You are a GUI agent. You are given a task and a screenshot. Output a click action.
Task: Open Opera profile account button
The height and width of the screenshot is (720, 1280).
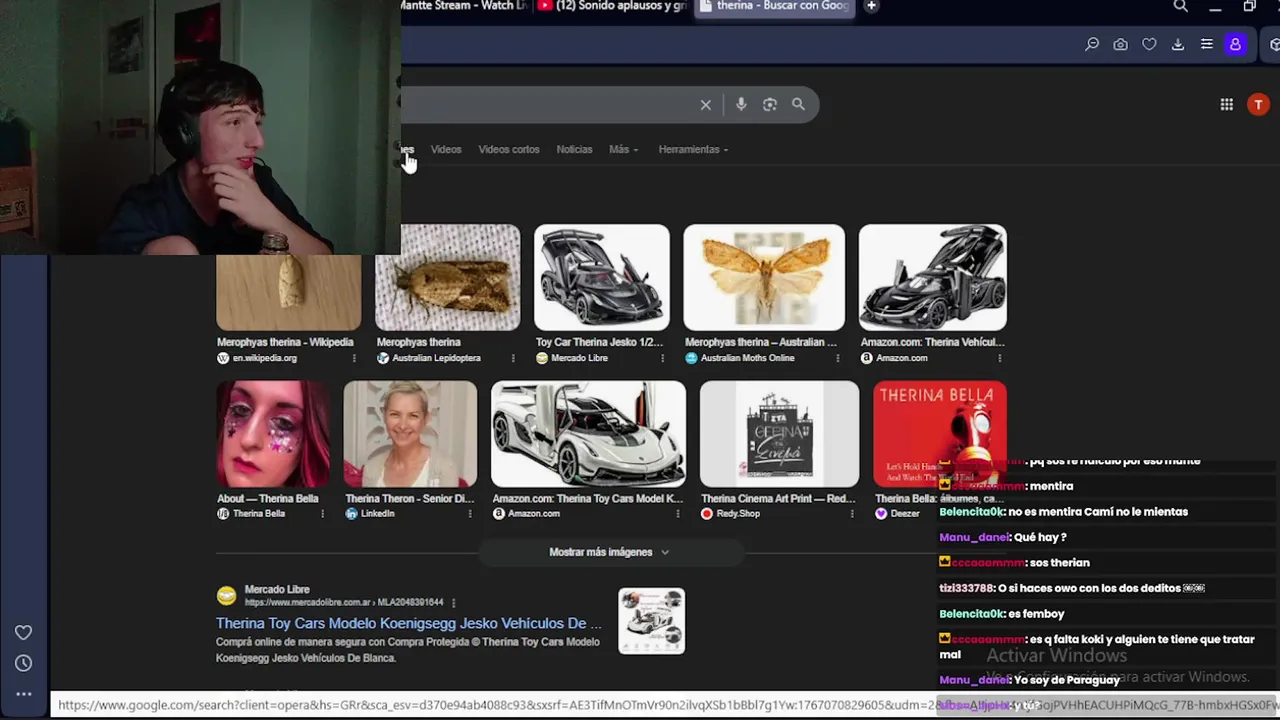coord(1235,44)
